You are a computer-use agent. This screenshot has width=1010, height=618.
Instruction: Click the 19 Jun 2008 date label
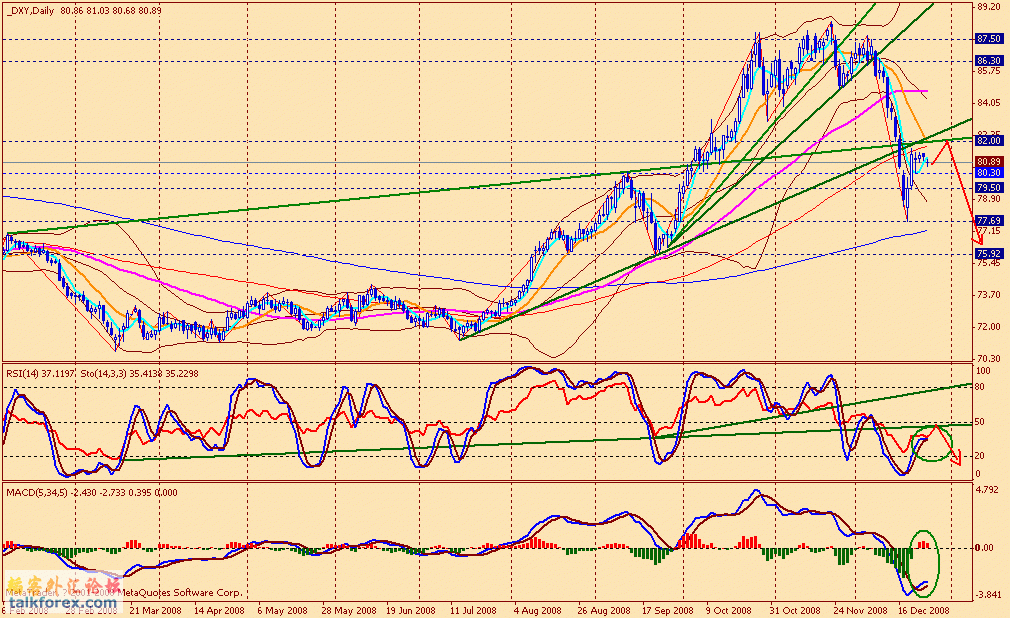pos(411,610)
